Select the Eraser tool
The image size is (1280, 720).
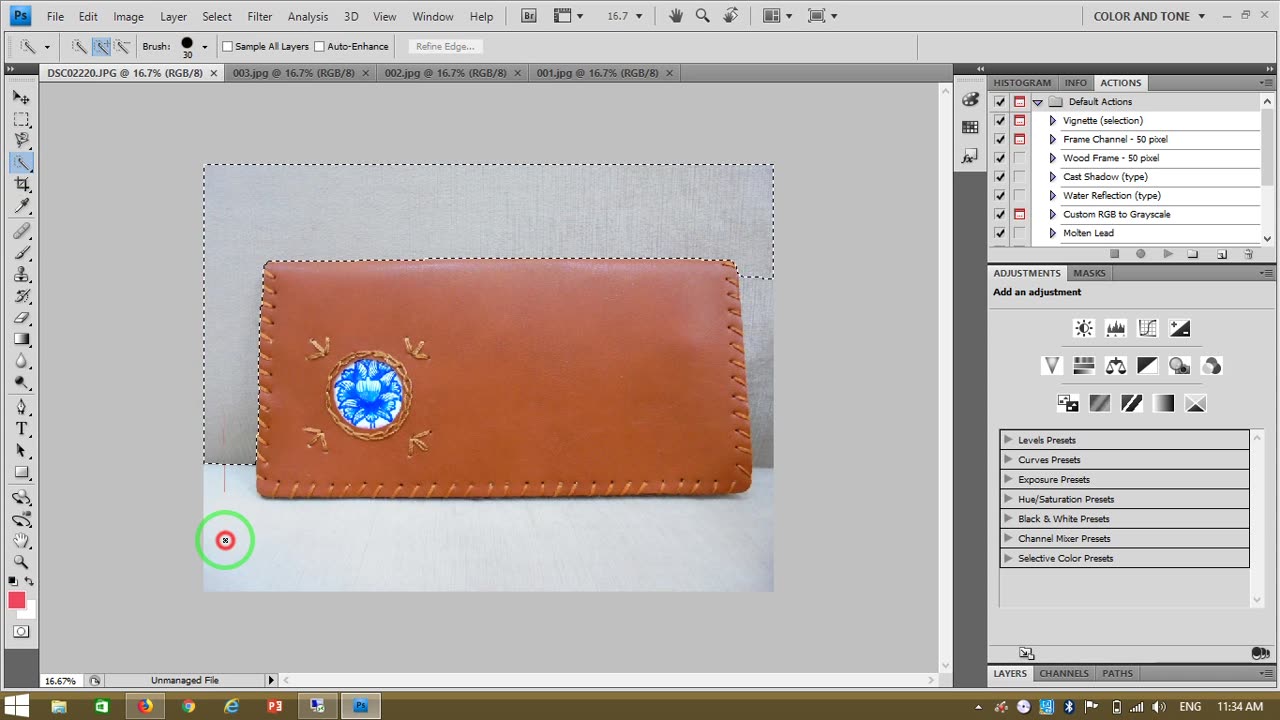click(21, 318)
